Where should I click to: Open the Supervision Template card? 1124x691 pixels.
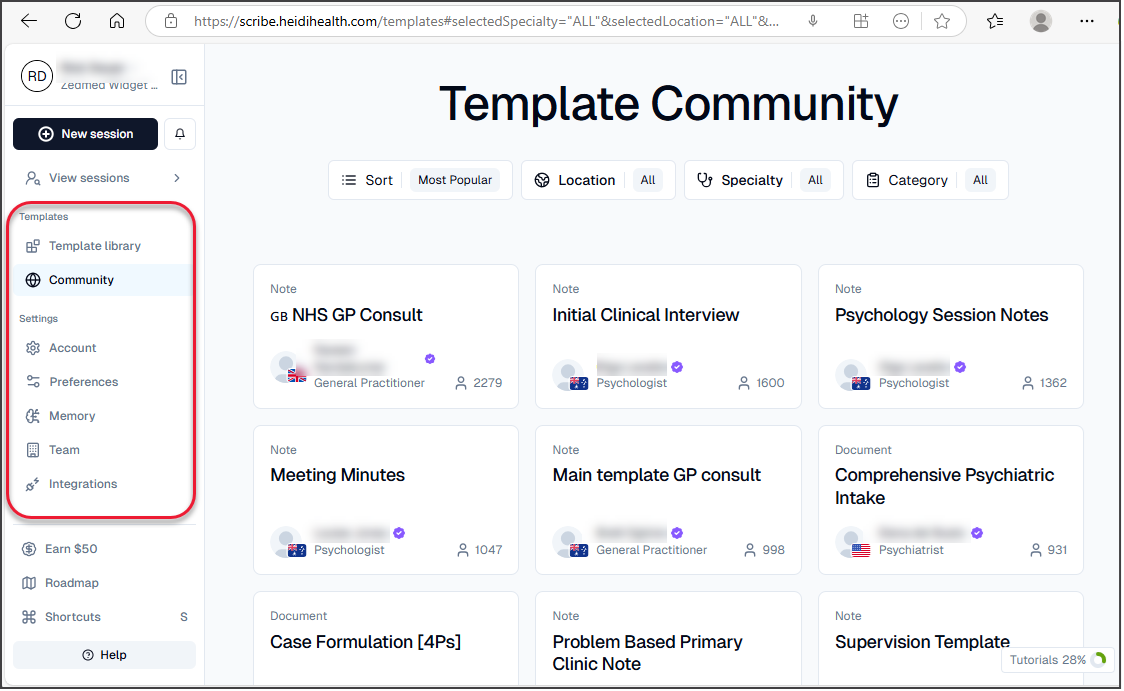951,639
